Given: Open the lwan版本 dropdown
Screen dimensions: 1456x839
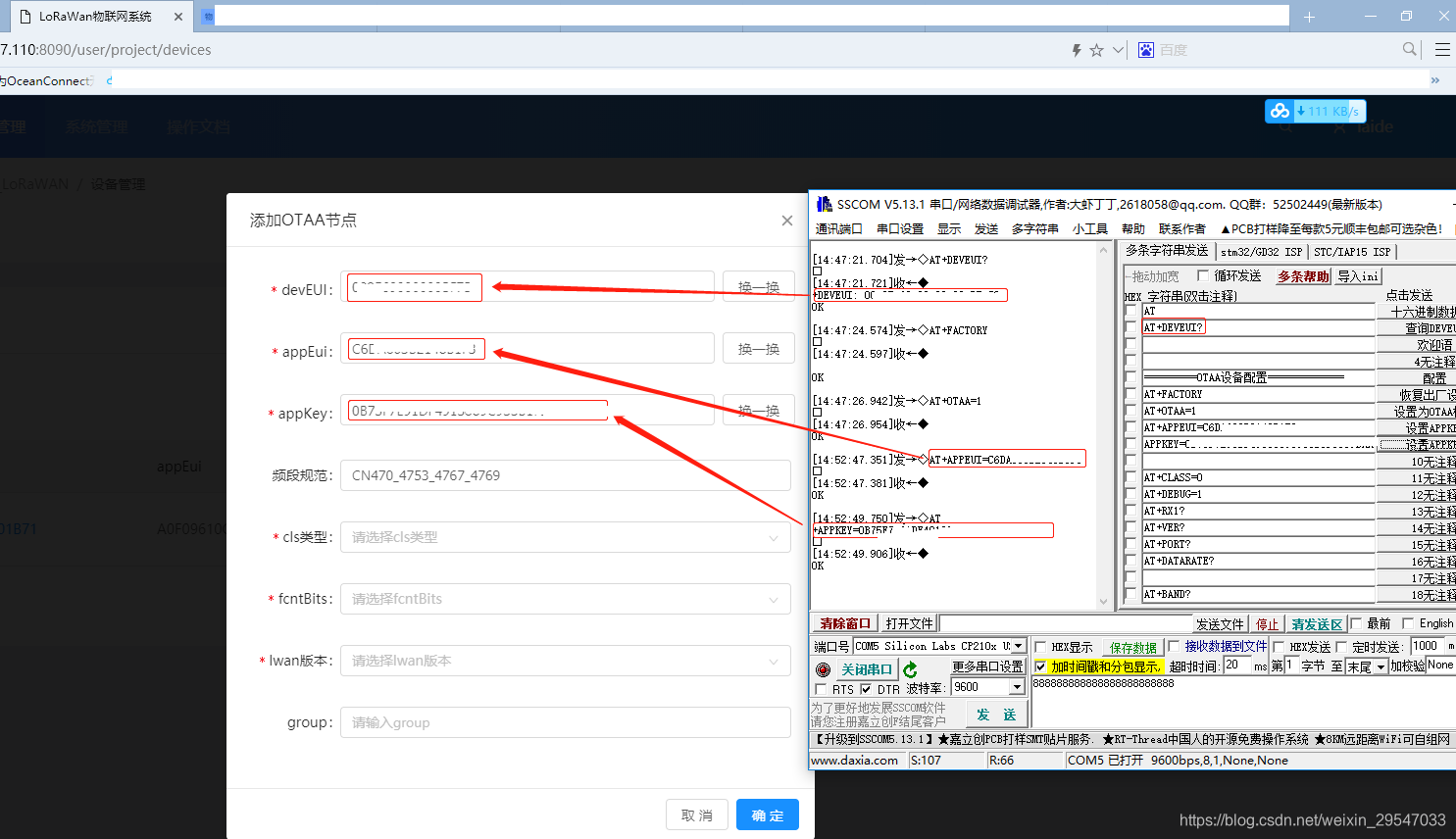Looking at the screenshot, I should [566, 661].
